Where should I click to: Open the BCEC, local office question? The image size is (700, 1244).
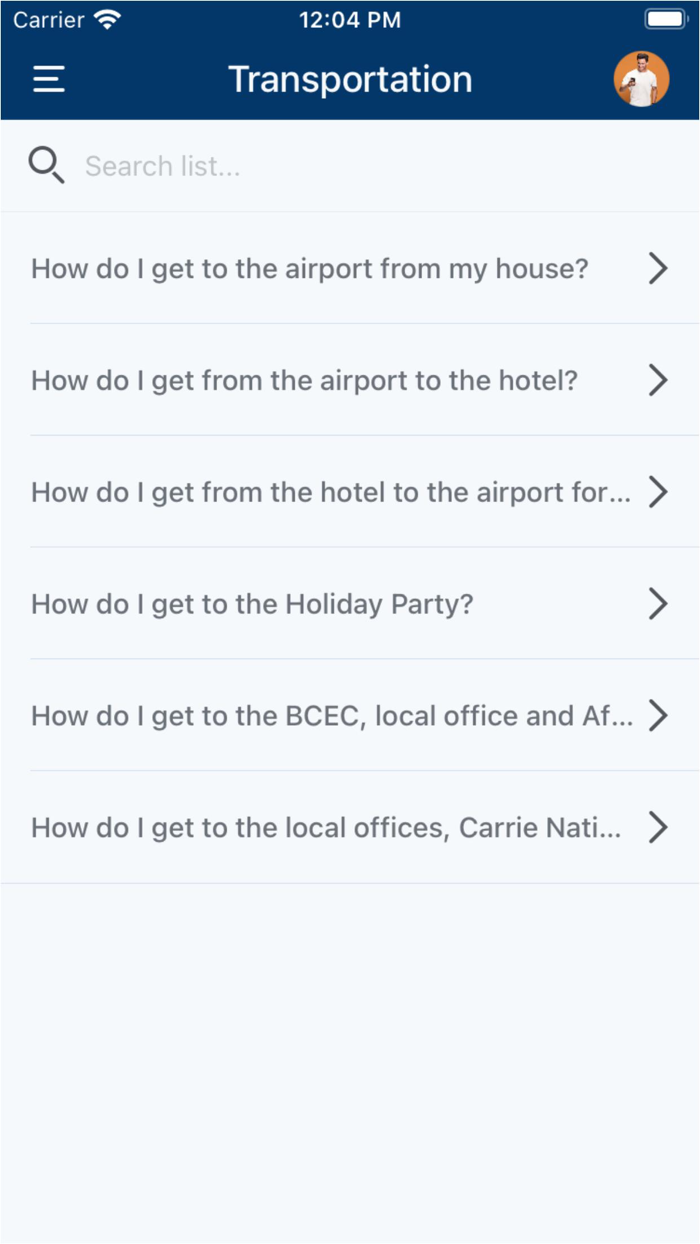[x=350, y=716]
